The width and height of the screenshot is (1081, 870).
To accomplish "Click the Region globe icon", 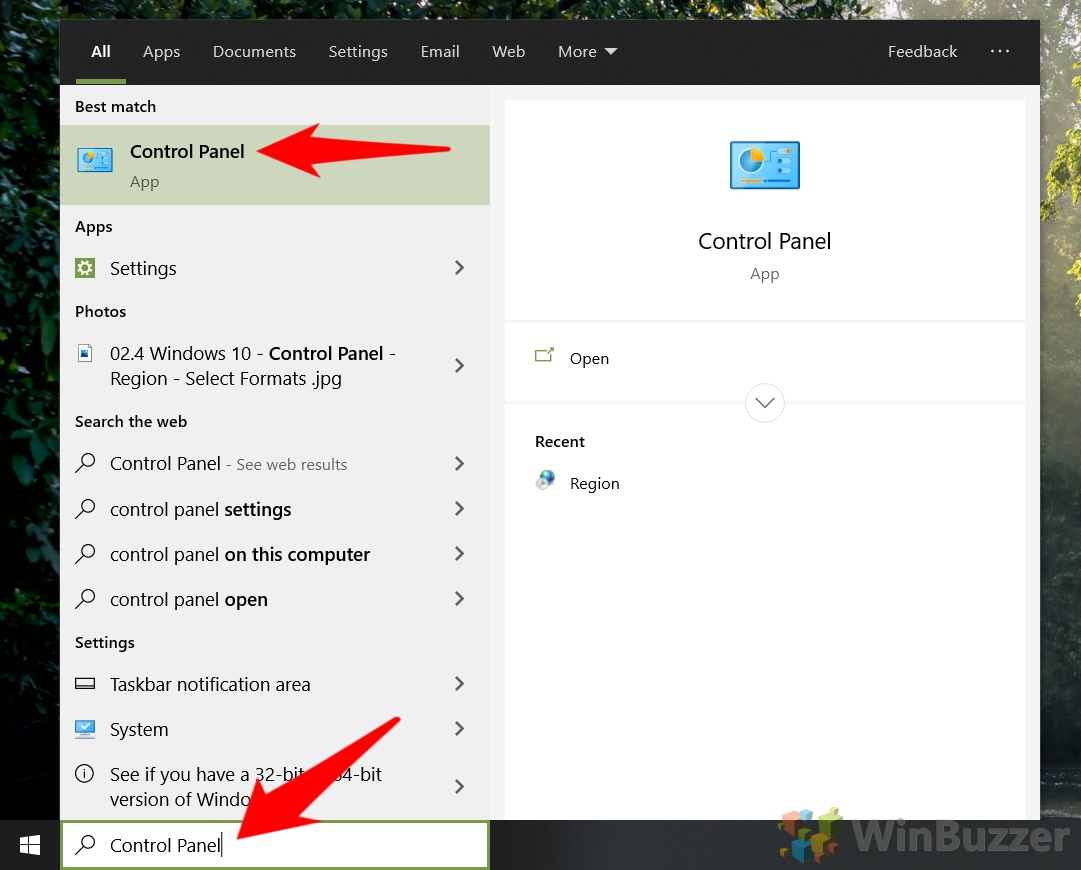I will pyautogui.click(x=545, y=480).
